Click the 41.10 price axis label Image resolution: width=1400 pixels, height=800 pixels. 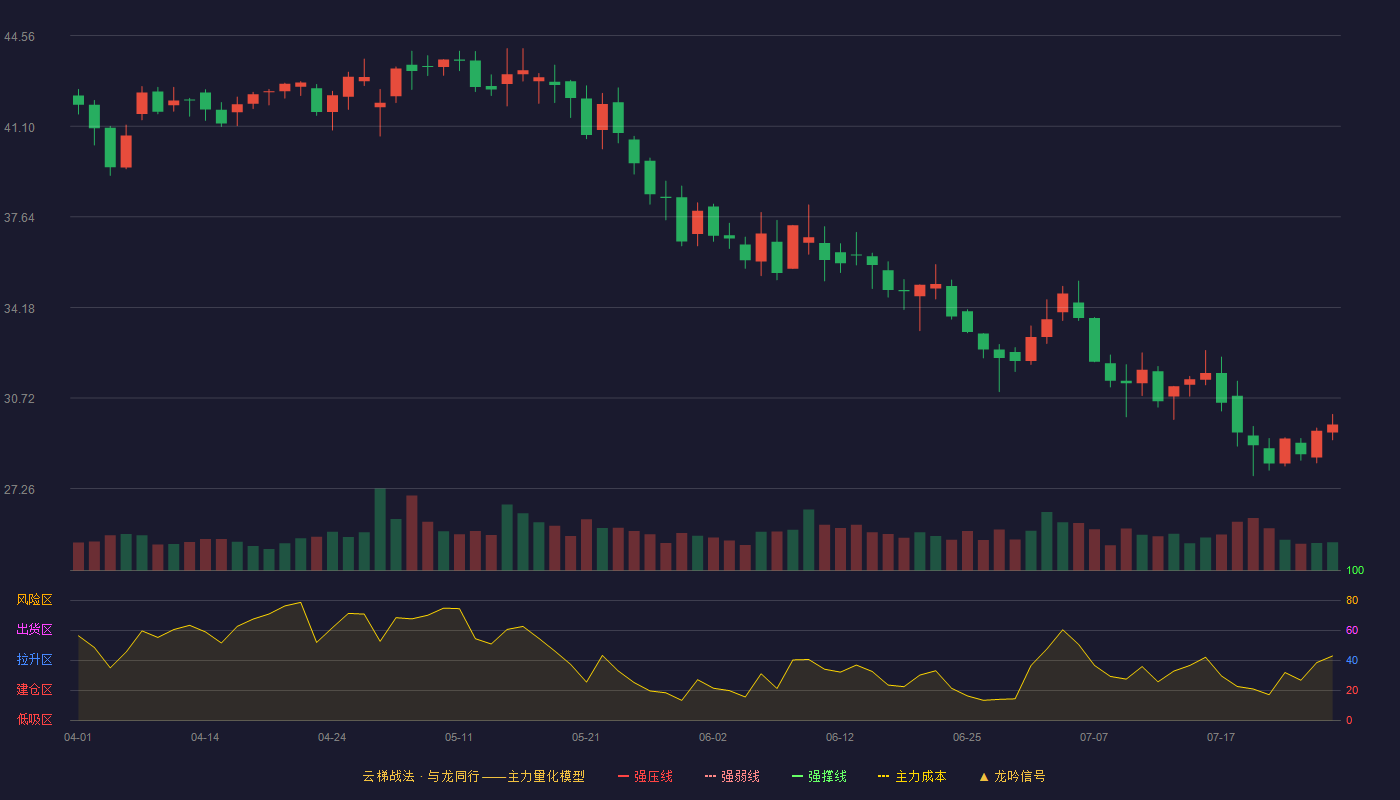click(19, 128)
